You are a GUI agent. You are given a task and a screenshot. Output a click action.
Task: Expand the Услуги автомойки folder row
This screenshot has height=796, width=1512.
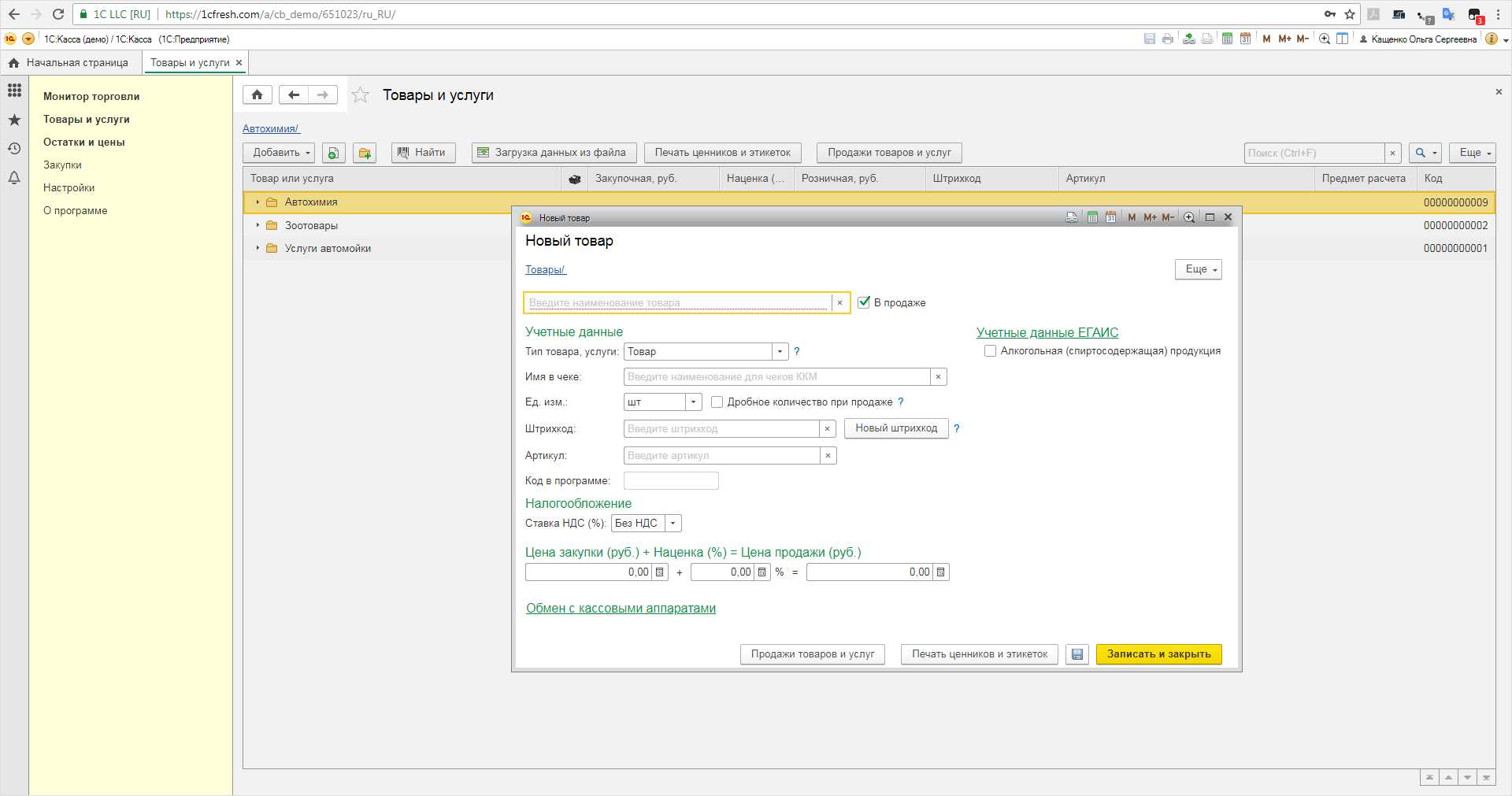coord(258,248)
